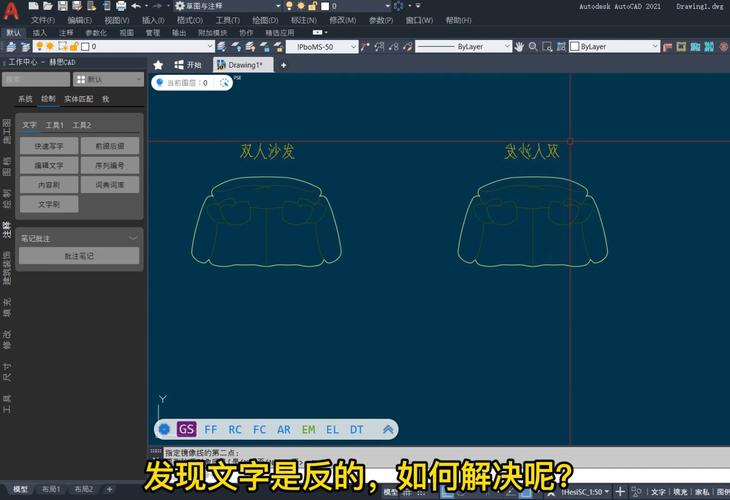
Task: Click the 编辑文字 button
Action: [x=49, y=165]
